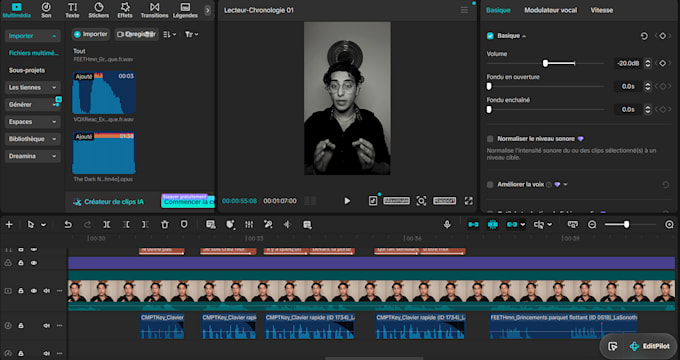Choose the selection pointer tool
Image resolution: width=680 pixels, height=360 pixels.
click(x=30, y=224)
